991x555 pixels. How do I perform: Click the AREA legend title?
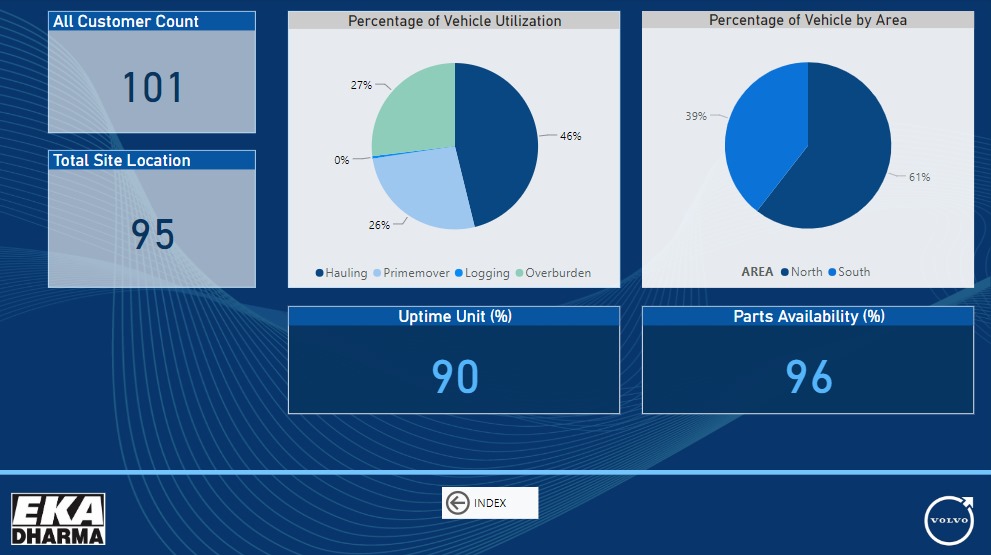tap(757, 272)
